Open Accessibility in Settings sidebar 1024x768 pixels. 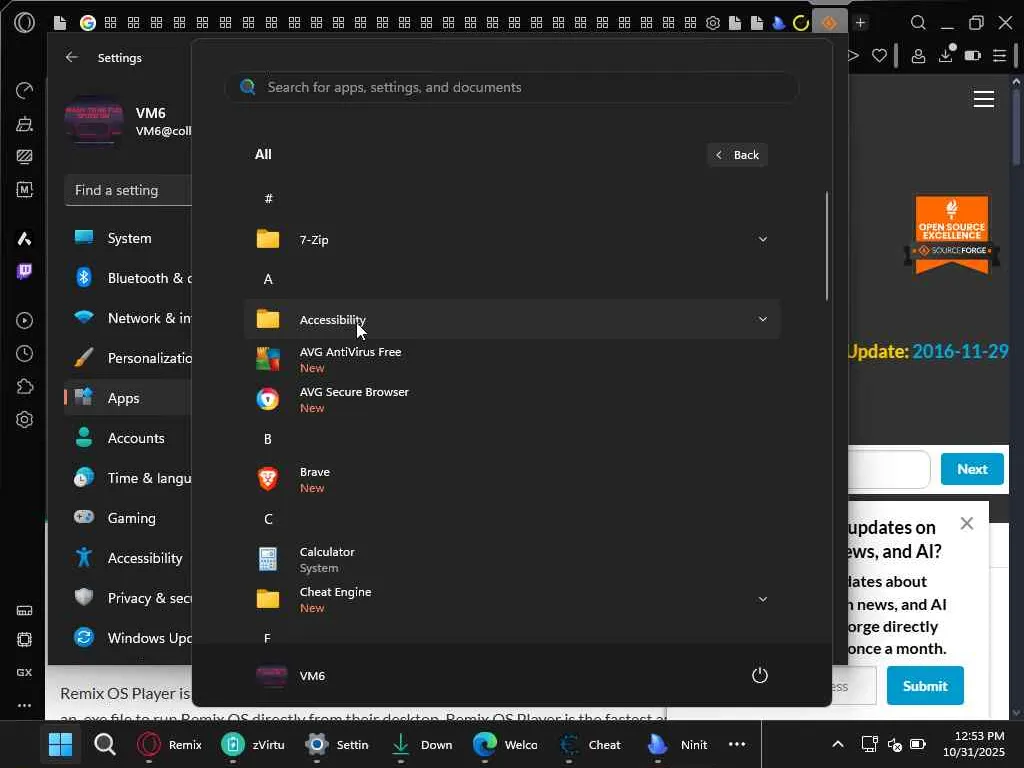pyautogui.click(x=128, y=558)
